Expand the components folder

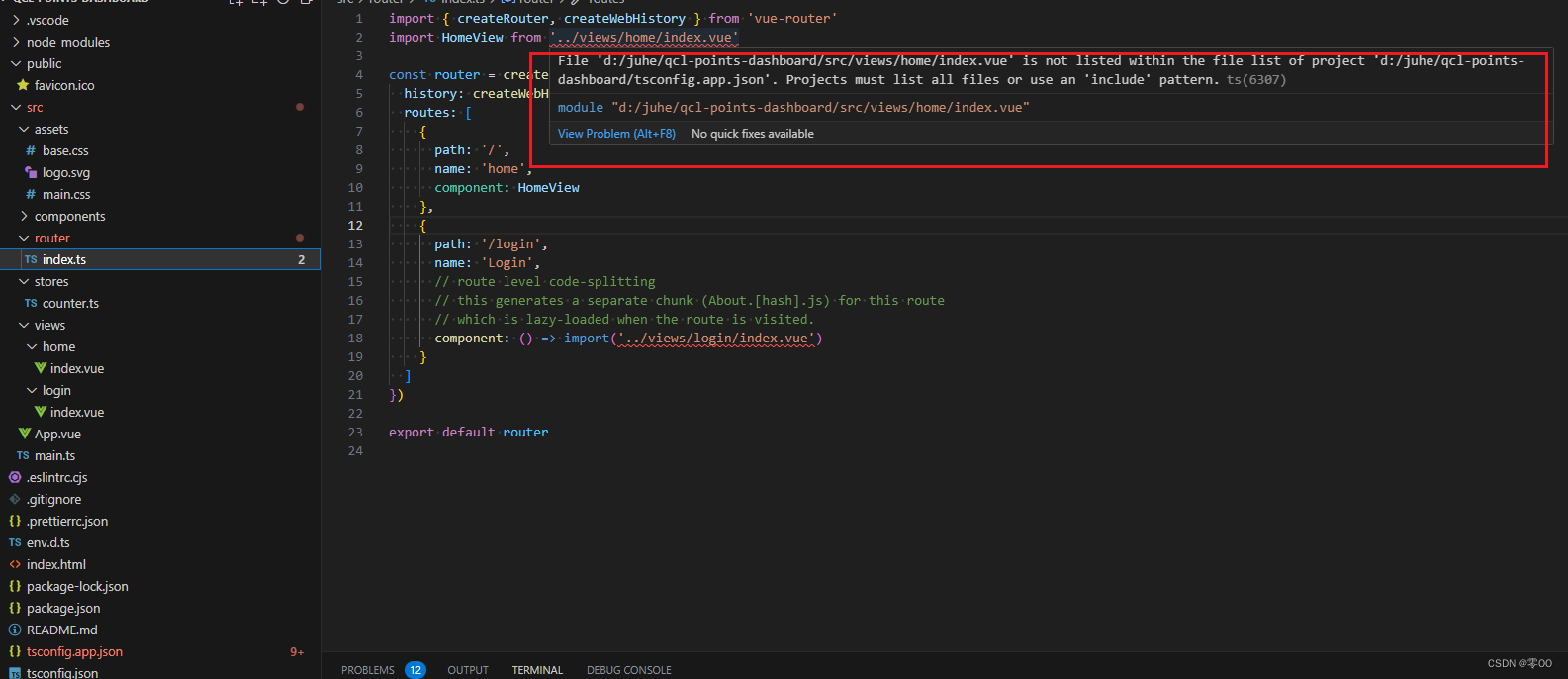tap(24, 216)
